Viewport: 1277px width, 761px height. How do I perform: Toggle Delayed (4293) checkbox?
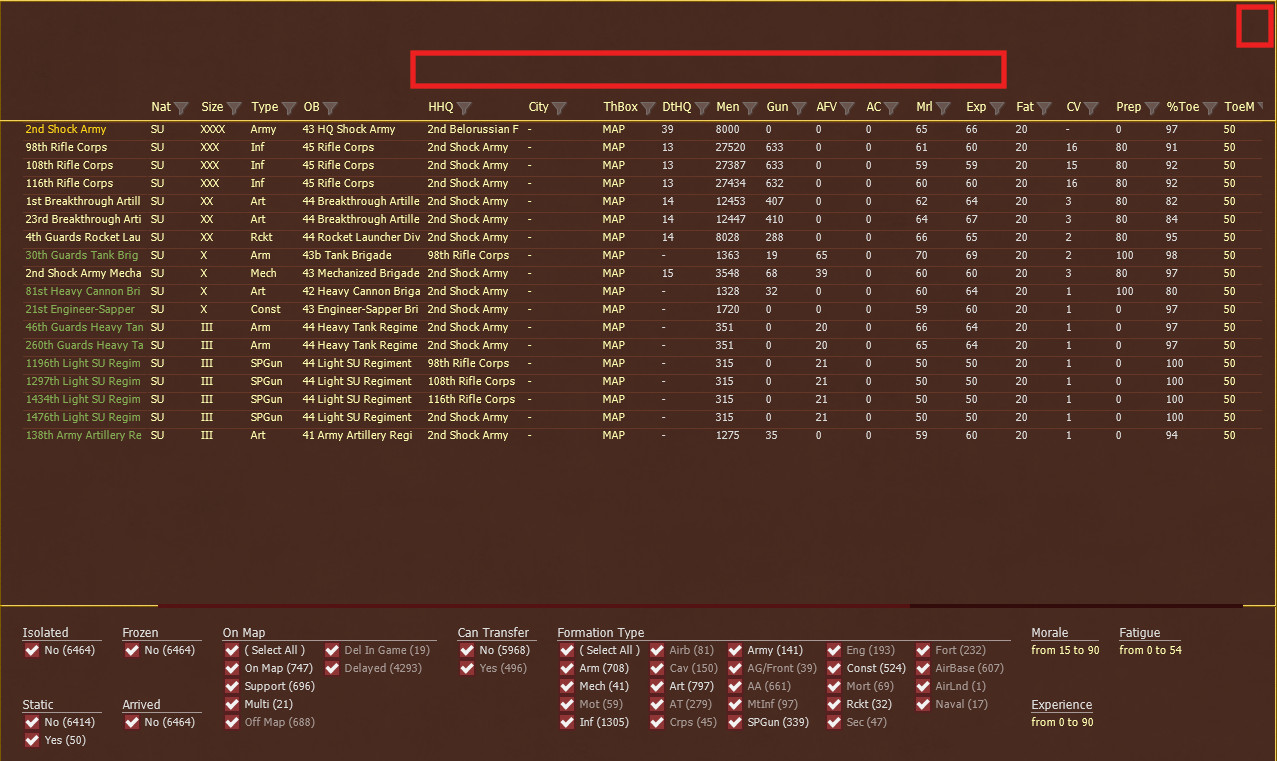[332, 668]
